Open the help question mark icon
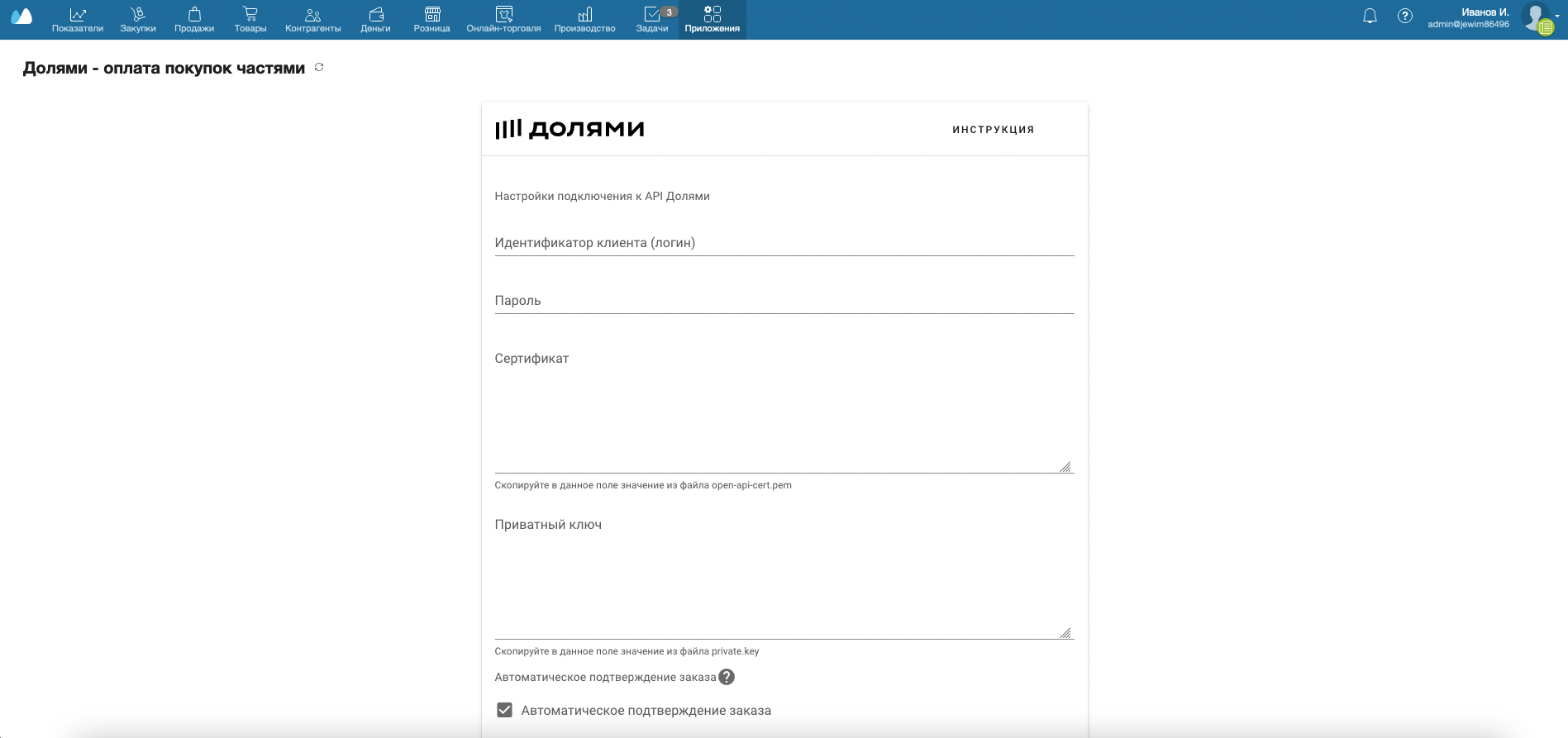The width and height of the screenshot is (1568, 738). (x=1405, y=17)
